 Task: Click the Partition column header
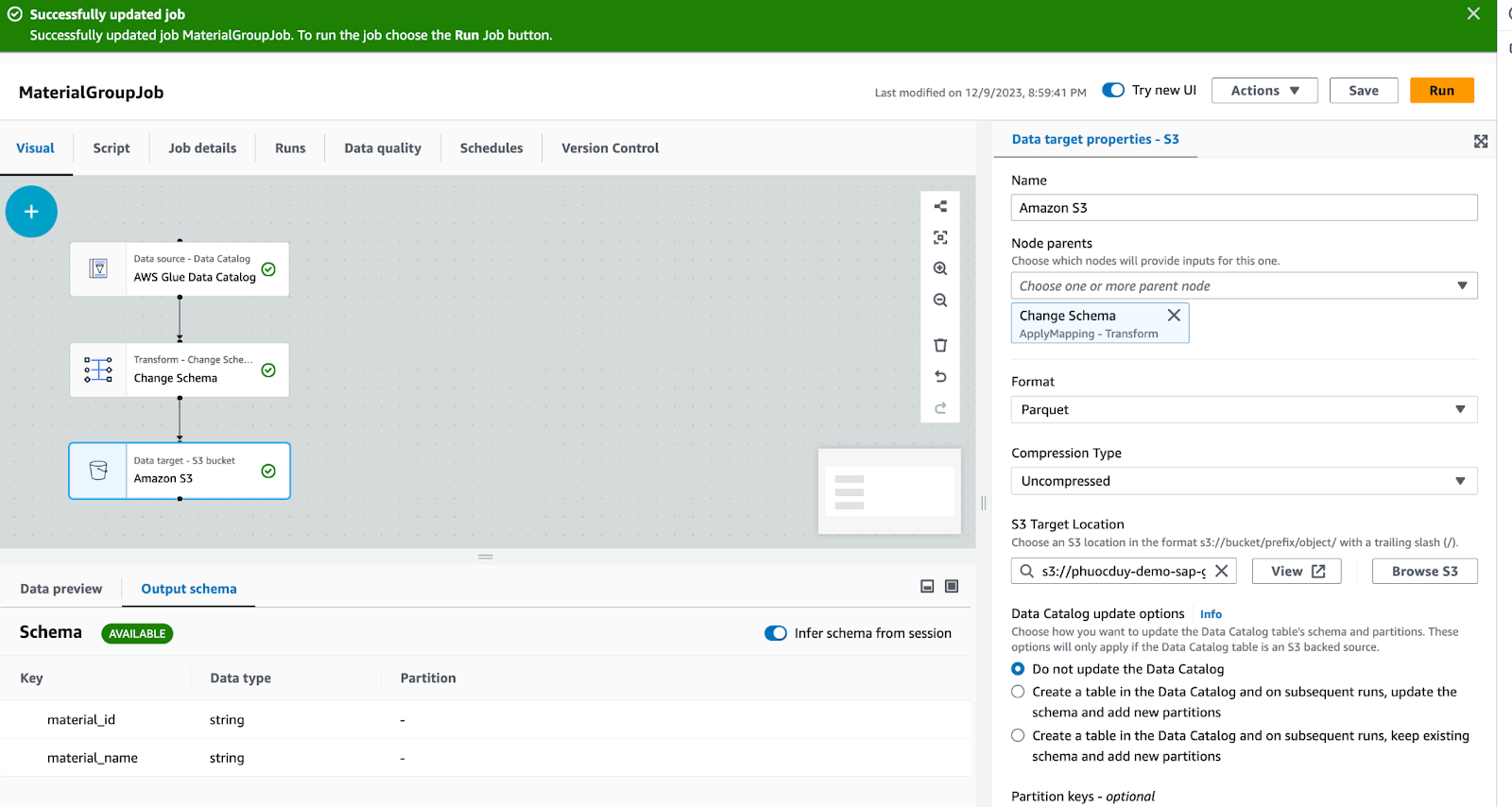click(x=428, y=678)
